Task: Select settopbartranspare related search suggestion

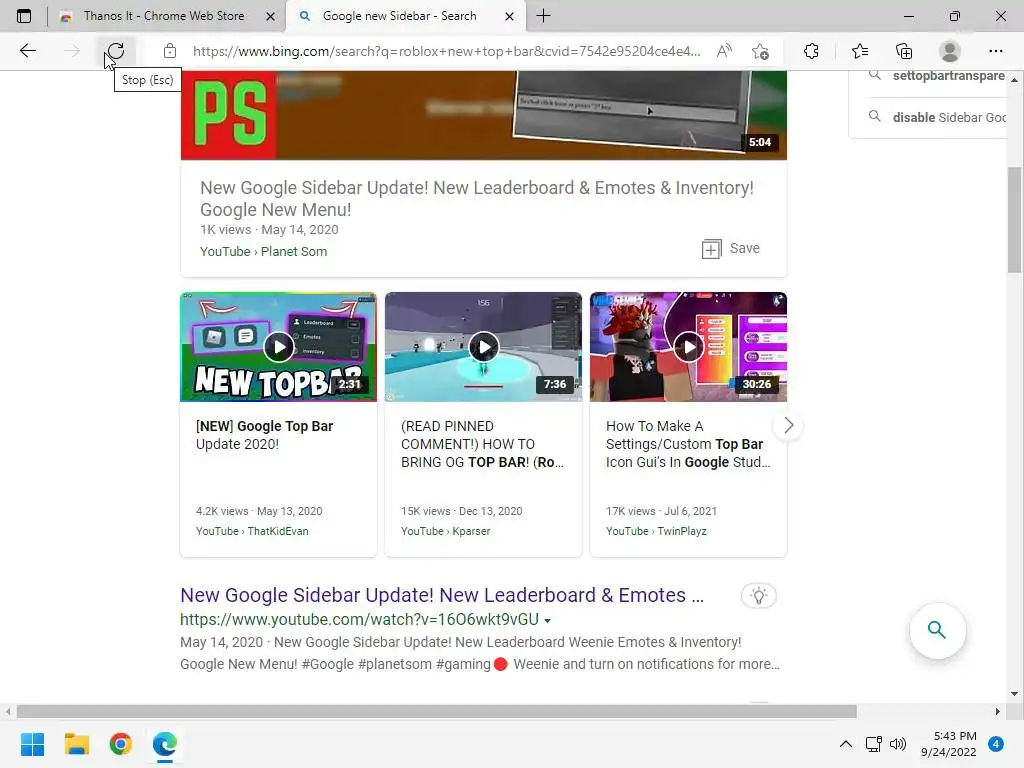Action: (936, 76)
